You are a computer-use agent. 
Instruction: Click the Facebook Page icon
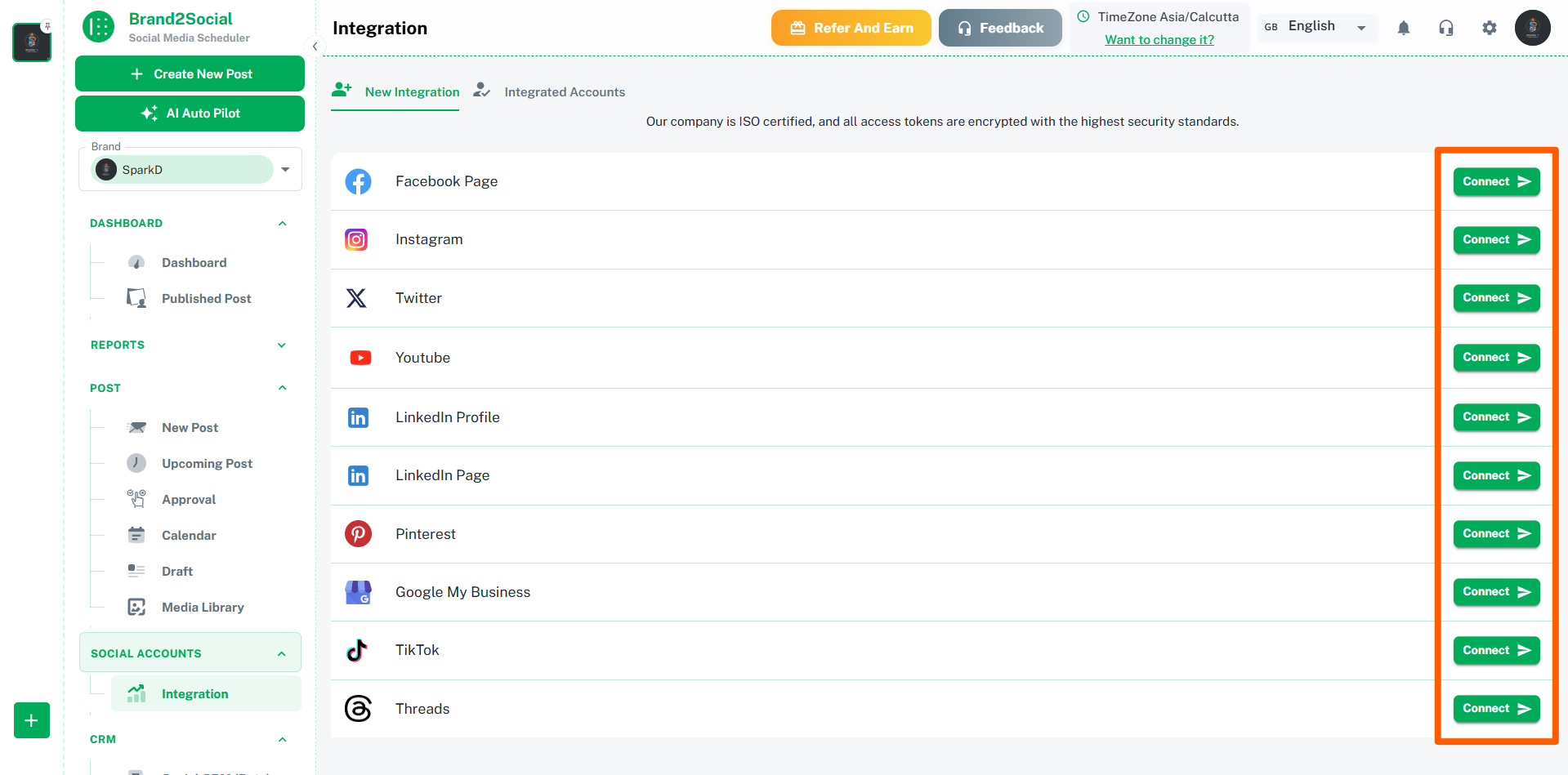(358, 181)
